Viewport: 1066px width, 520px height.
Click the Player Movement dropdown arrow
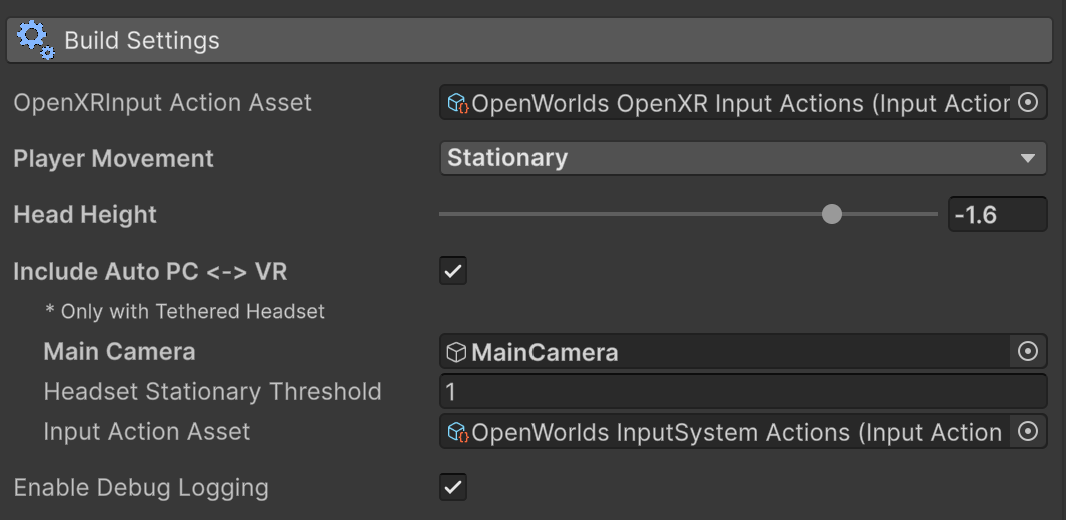point(1027,159)
